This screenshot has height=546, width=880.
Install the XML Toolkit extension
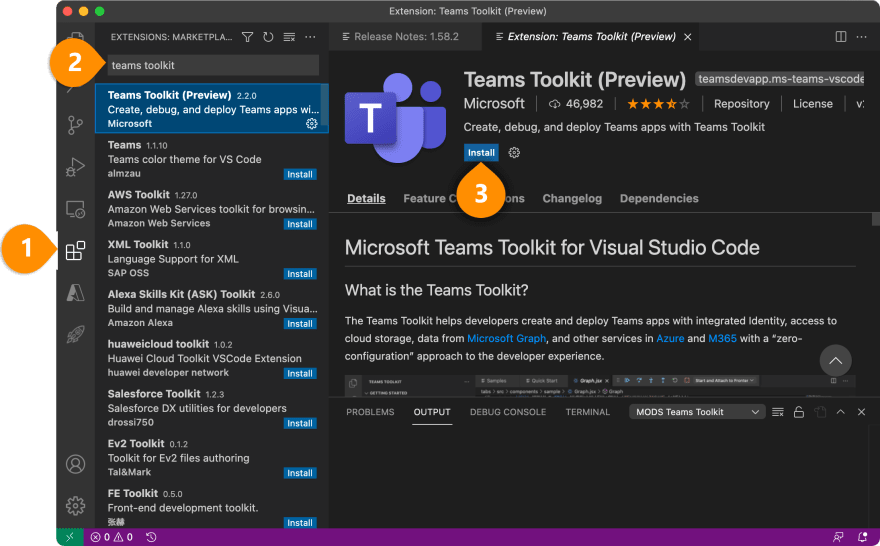tap(300, 274)
